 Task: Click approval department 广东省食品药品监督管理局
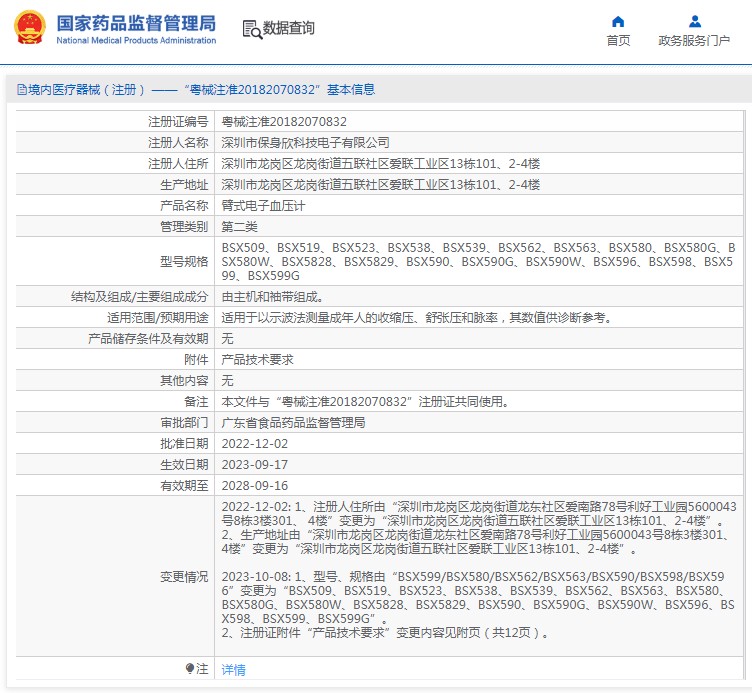pos(293,422)
